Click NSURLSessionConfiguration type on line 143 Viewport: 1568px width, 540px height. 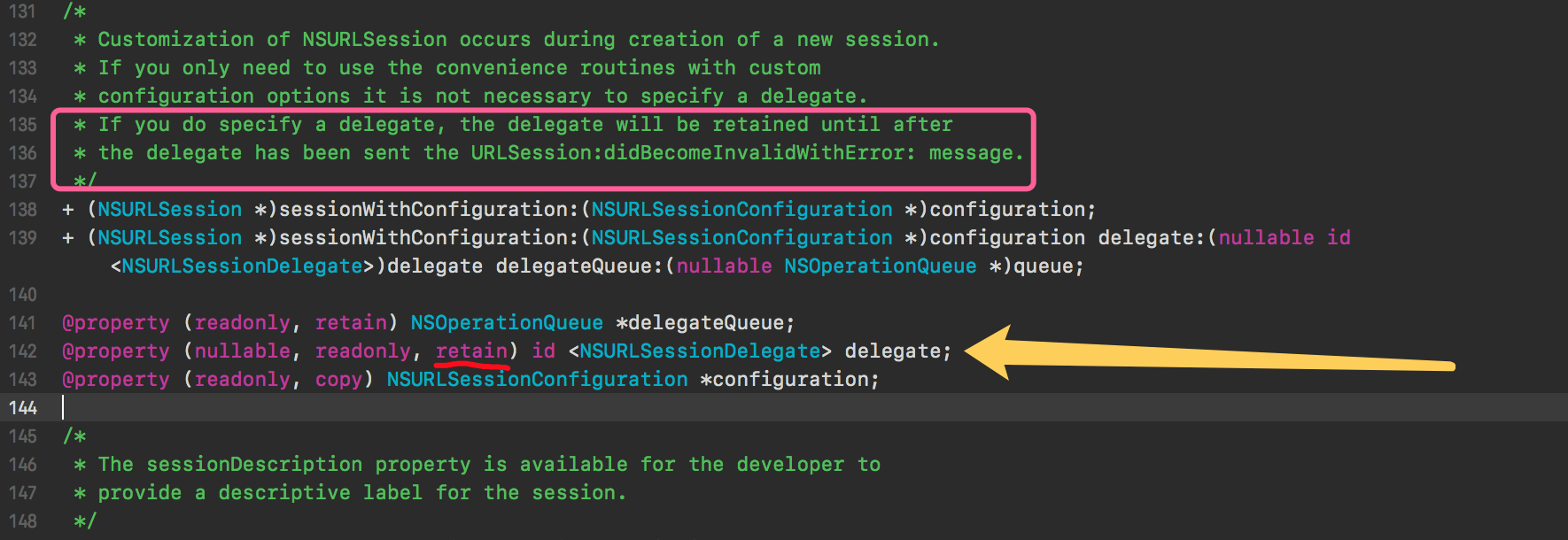point(537,380)
